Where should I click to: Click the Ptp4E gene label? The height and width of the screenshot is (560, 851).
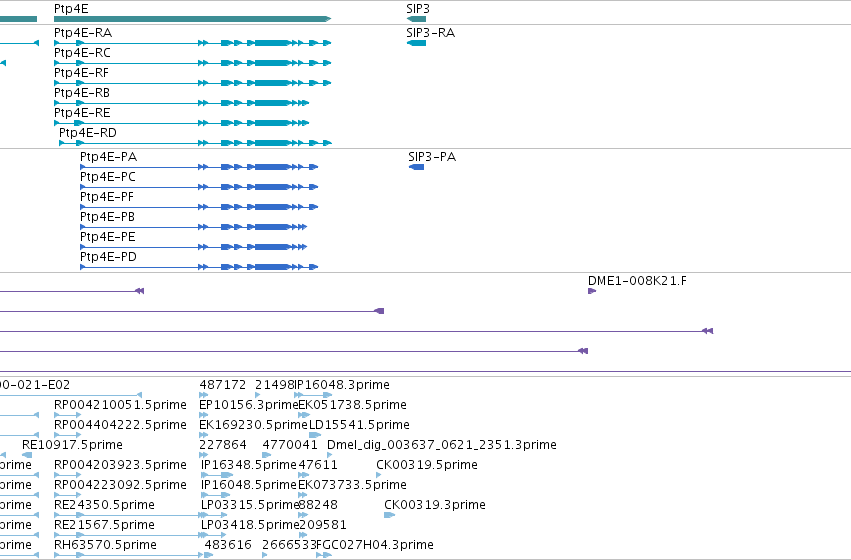[71, 9]
